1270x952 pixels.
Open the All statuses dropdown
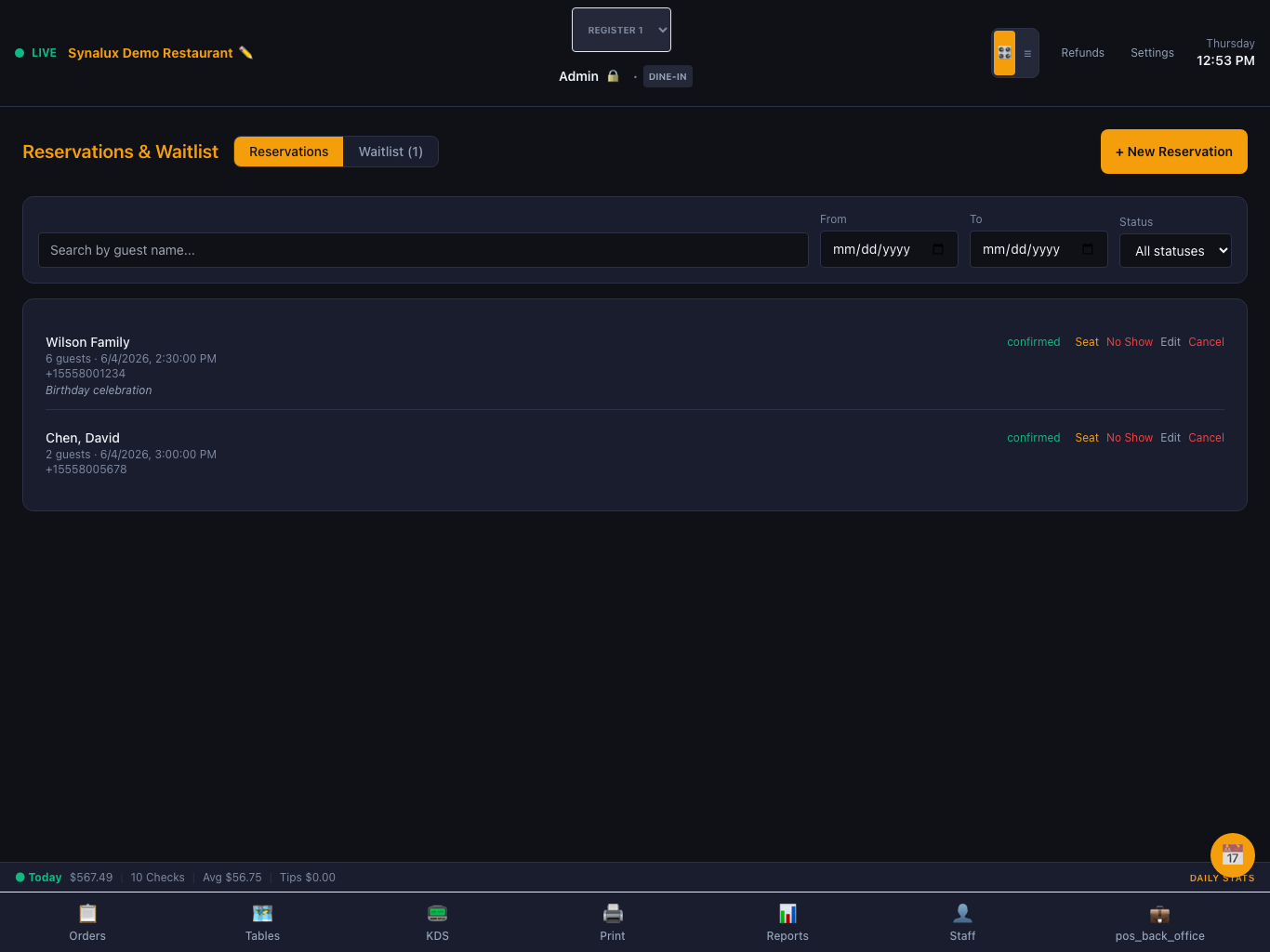(1175, 251)
